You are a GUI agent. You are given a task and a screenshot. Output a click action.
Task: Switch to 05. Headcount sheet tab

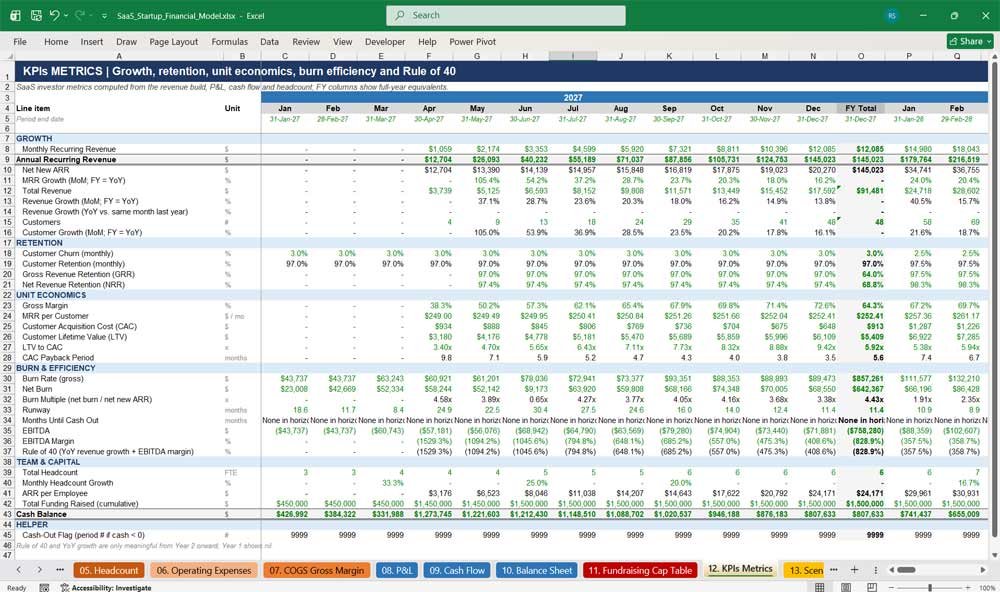tap(108, 570)
